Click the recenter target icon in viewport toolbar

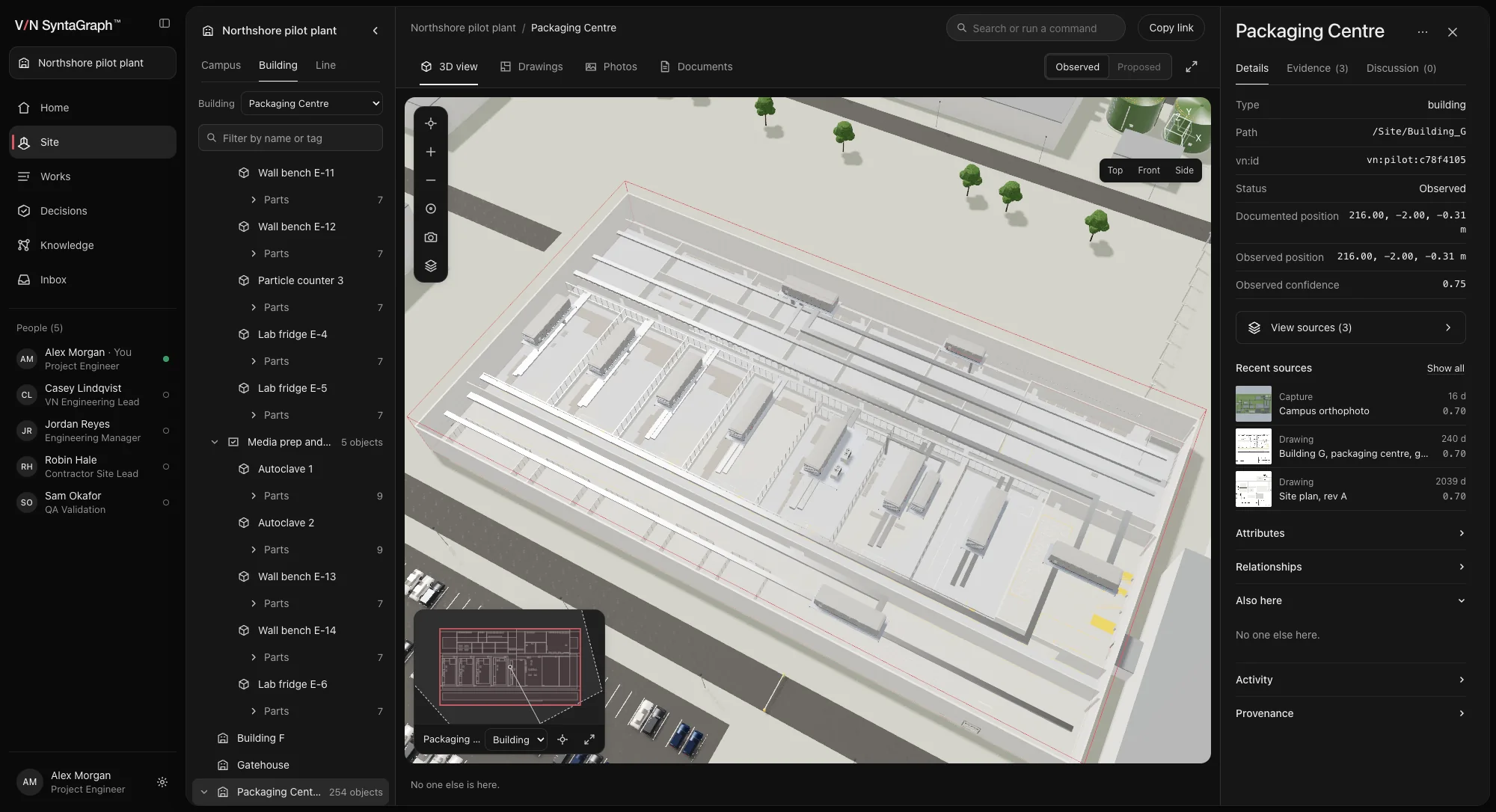(x=431, y=123)
